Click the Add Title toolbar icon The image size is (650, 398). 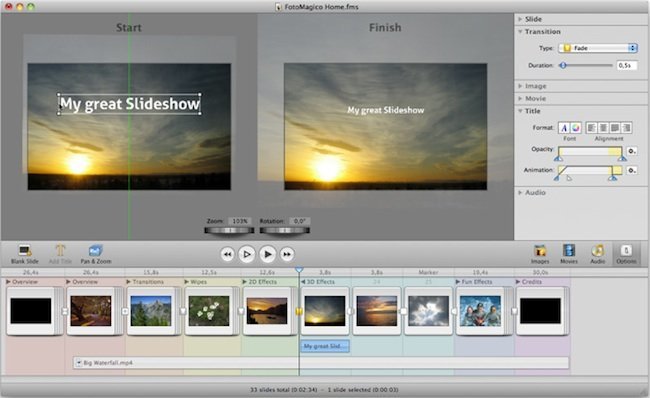coord(61,254)
